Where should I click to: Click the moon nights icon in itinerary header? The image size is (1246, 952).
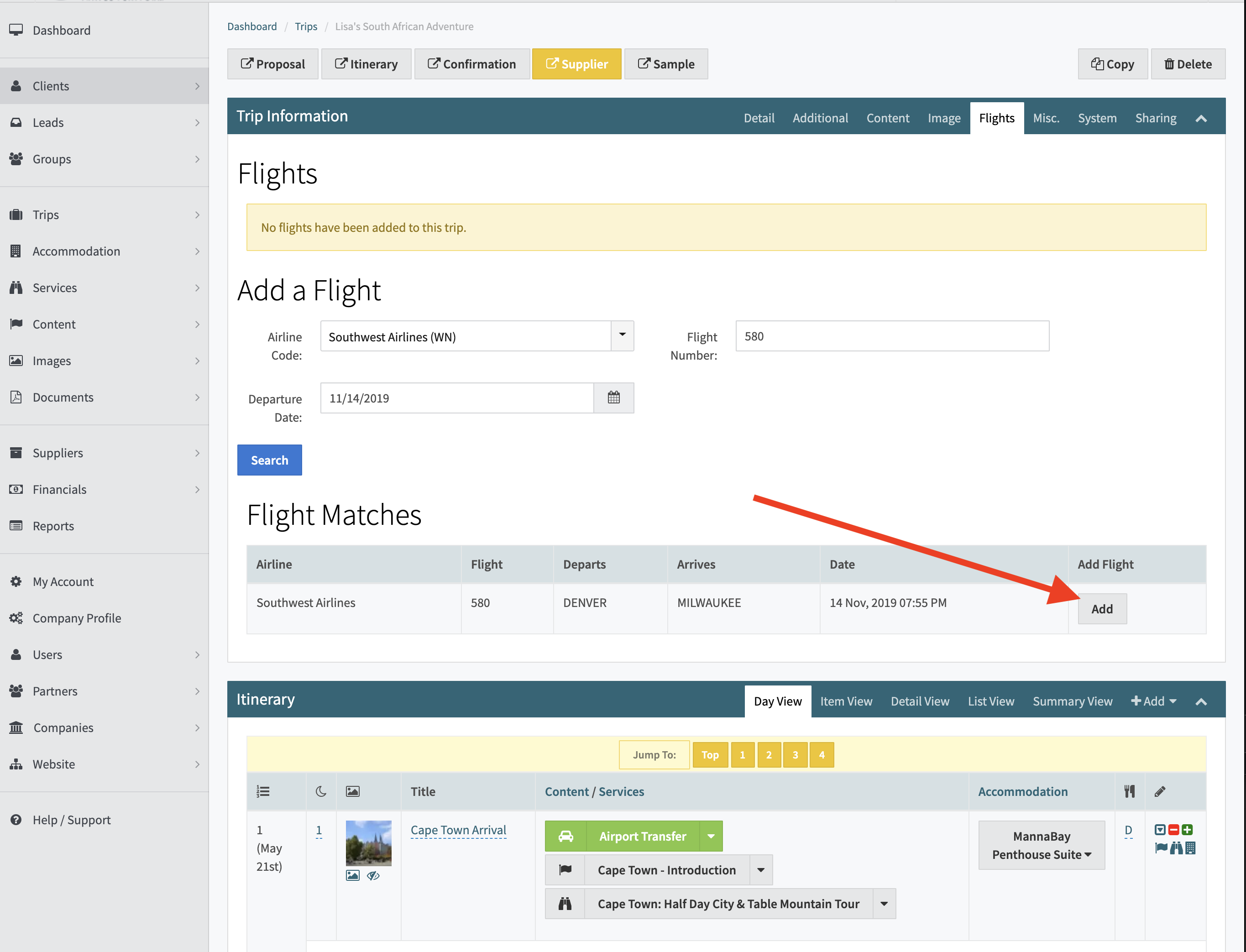[x=321, y=792]
